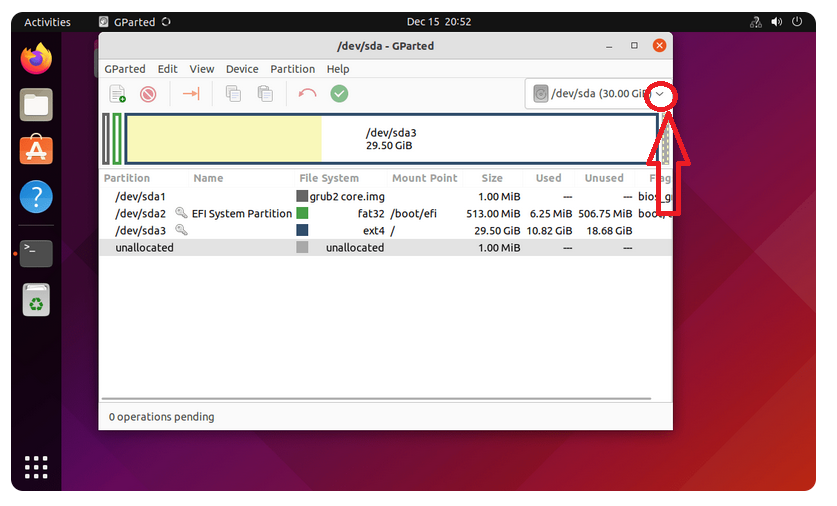Sort by the Mount Point column header
Screen dimensions: 837x506
coord(424,178)
